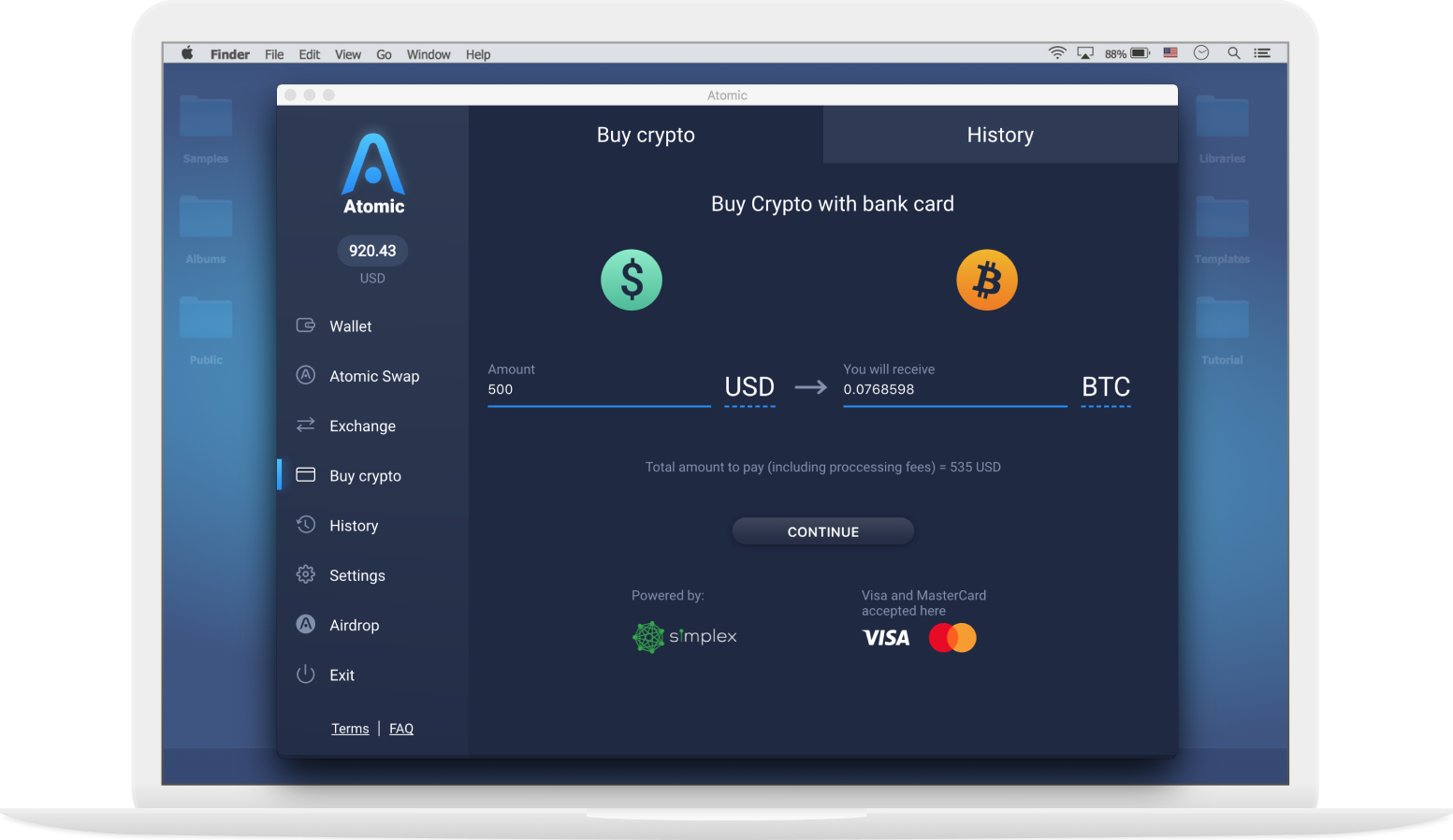Click the Amount input field

pos(599,389)
